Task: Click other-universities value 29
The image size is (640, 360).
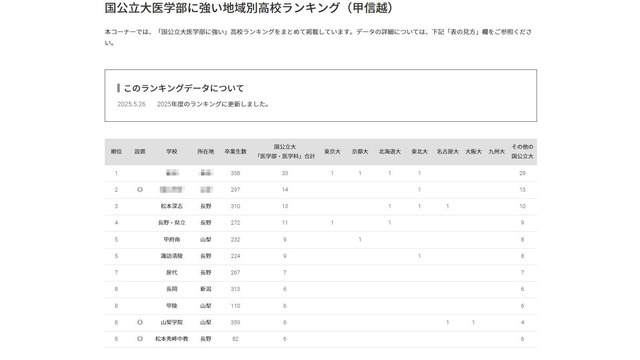Action: coord(522,173)
